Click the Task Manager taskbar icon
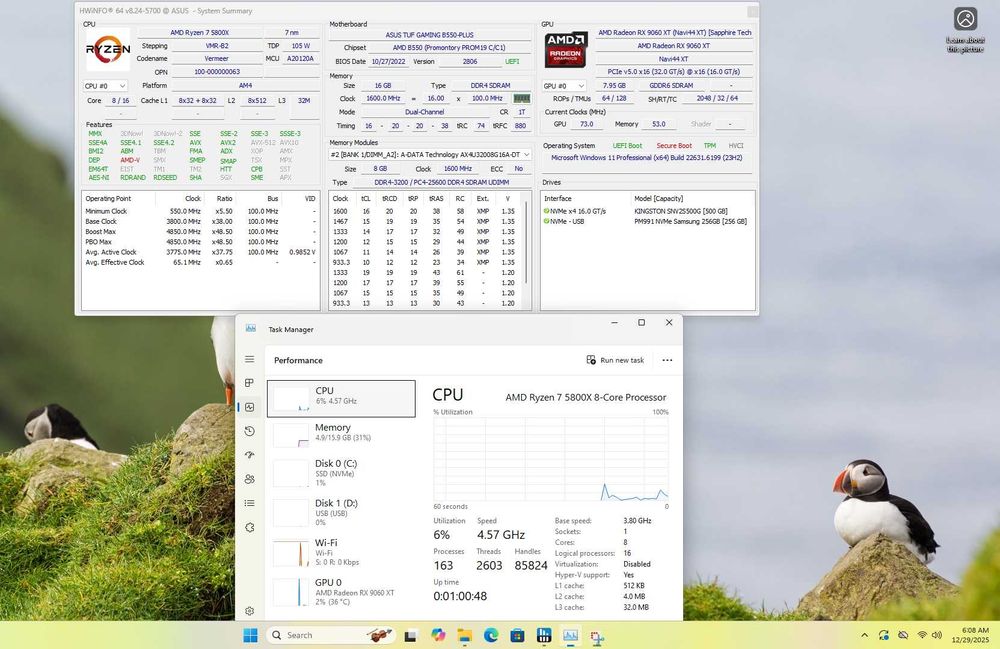 (570, 636)
